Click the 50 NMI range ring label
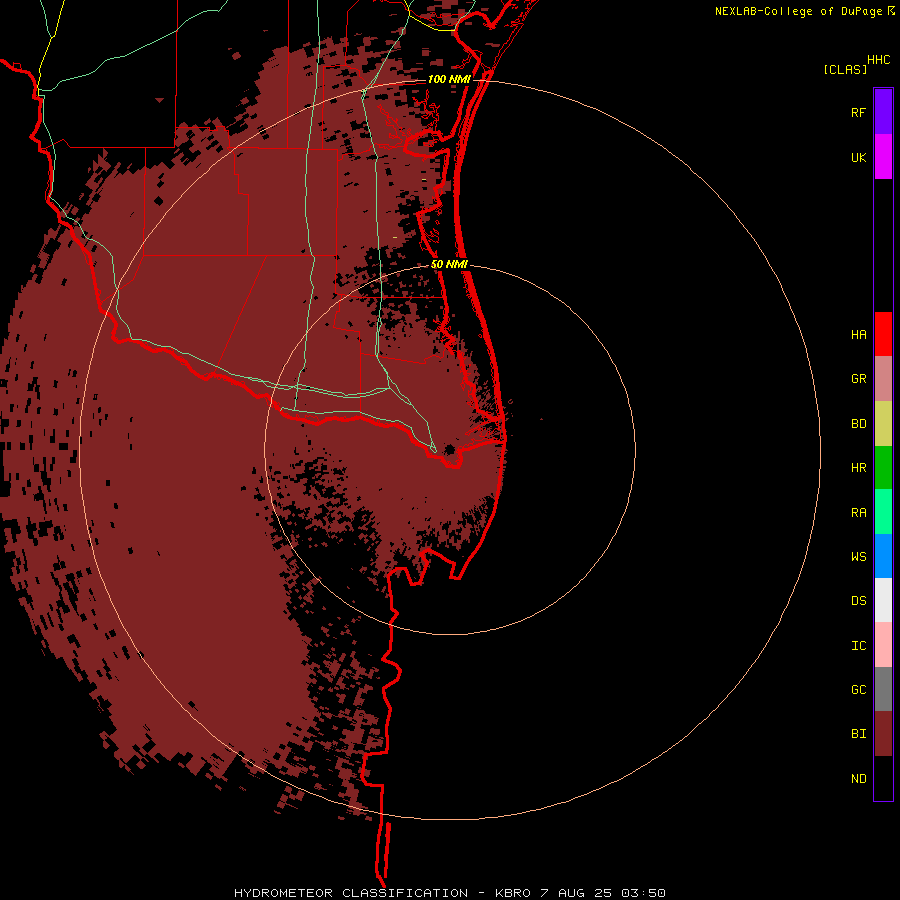Viewport: 900px width, 900px height. point(449,264)
